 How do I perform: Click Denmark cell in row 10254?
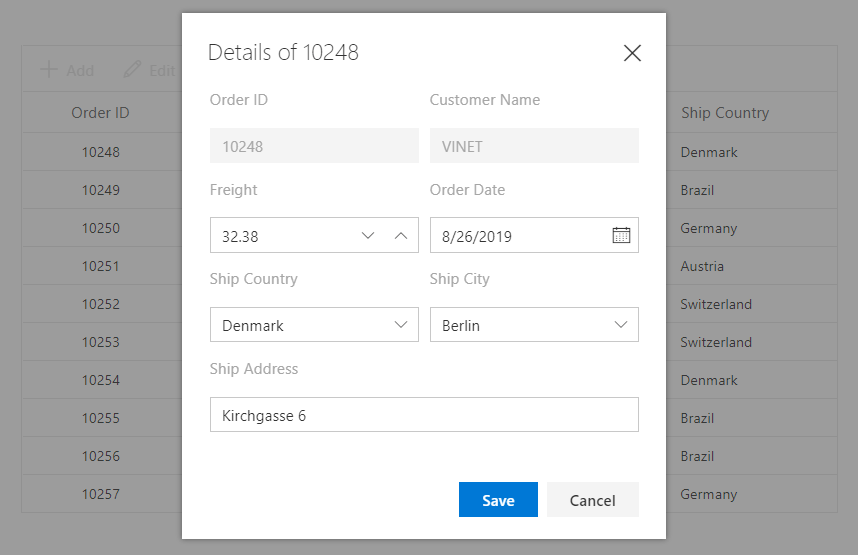click(709, 380)
